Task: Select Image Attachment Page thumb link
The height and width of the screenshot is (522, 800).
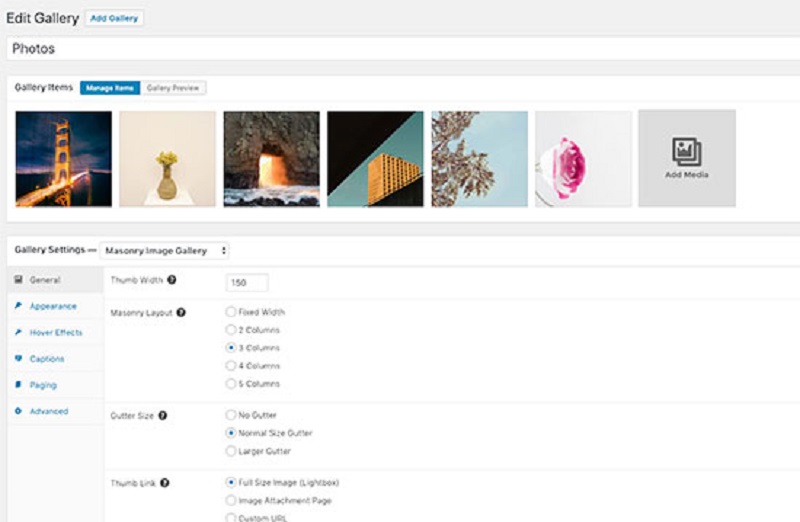Action: pyautogui.click(x=232, y=500)
